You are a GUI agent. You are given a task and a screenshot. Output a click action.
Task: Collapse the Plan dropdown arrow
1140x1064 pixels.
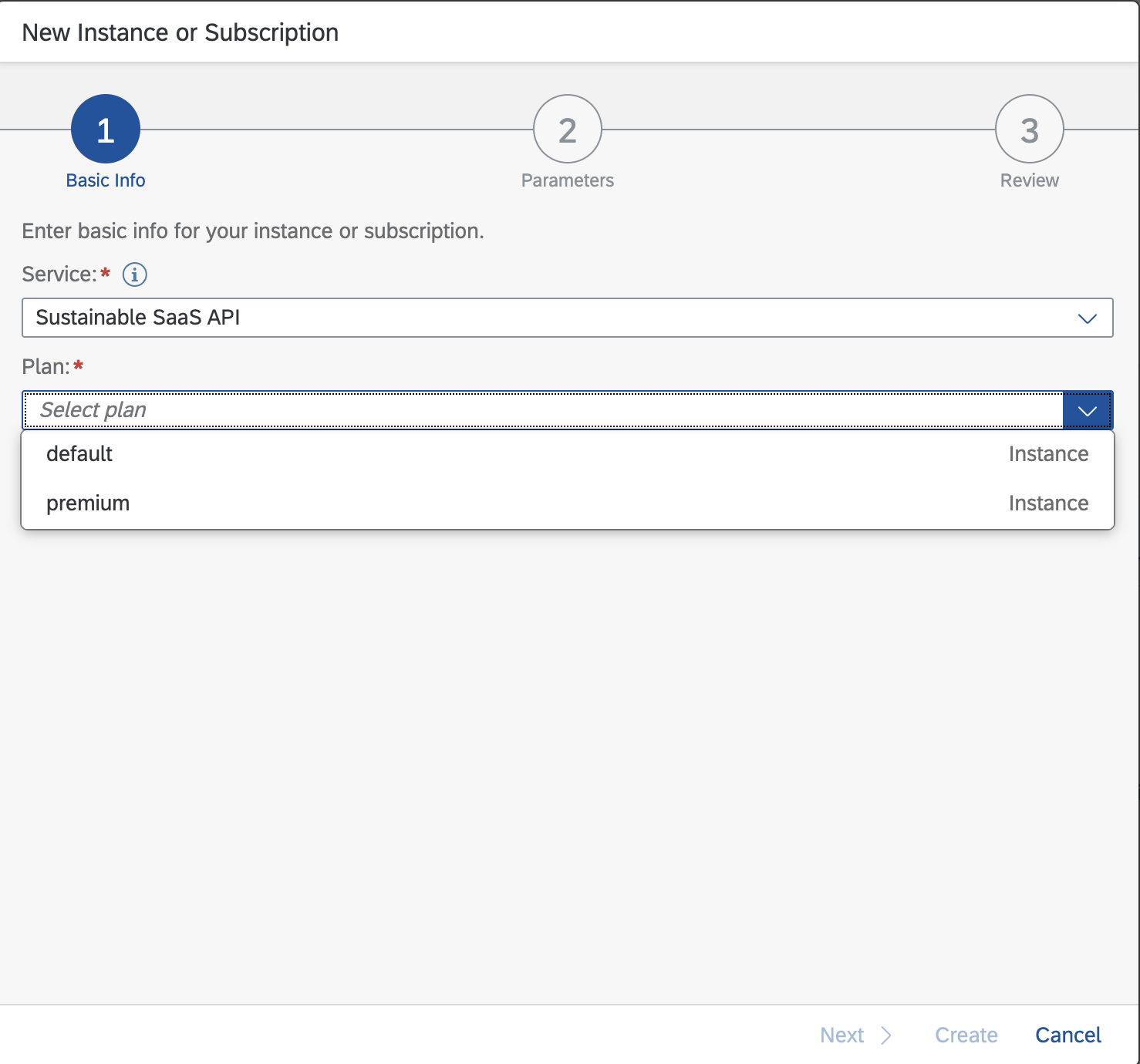click(x=1088, y=410)
